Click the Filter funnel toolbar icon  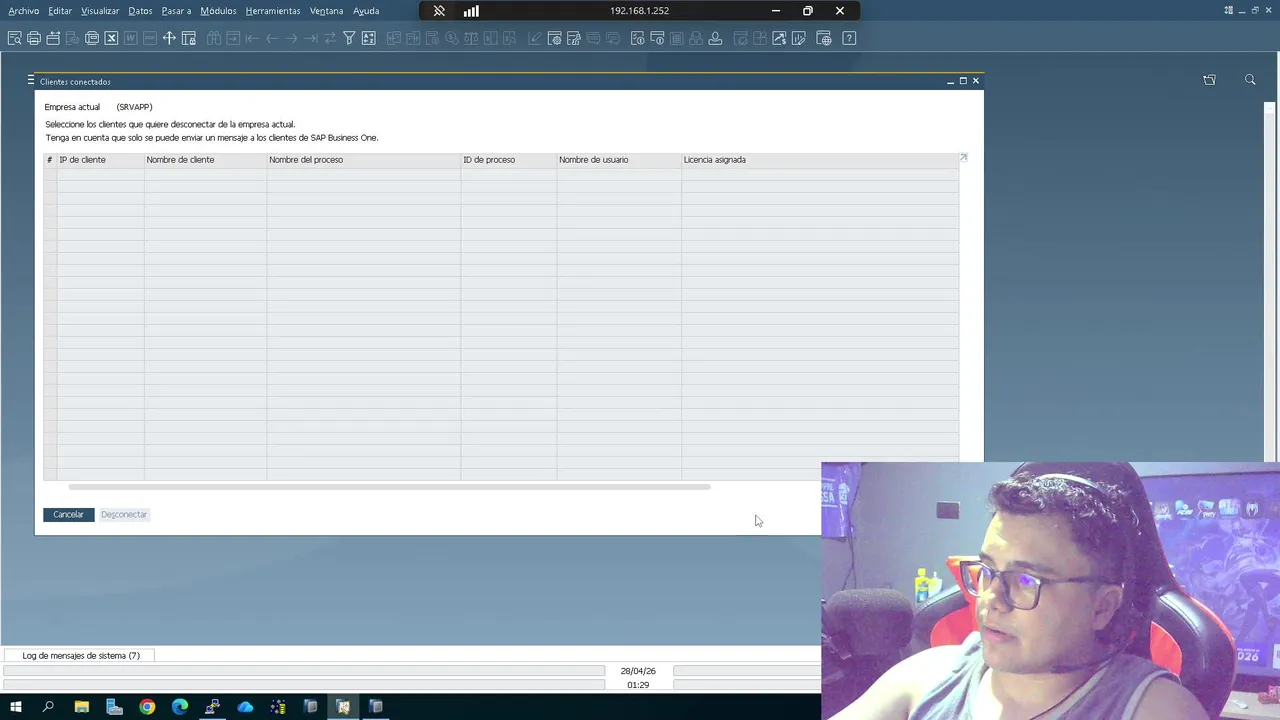tap(349, 38)
